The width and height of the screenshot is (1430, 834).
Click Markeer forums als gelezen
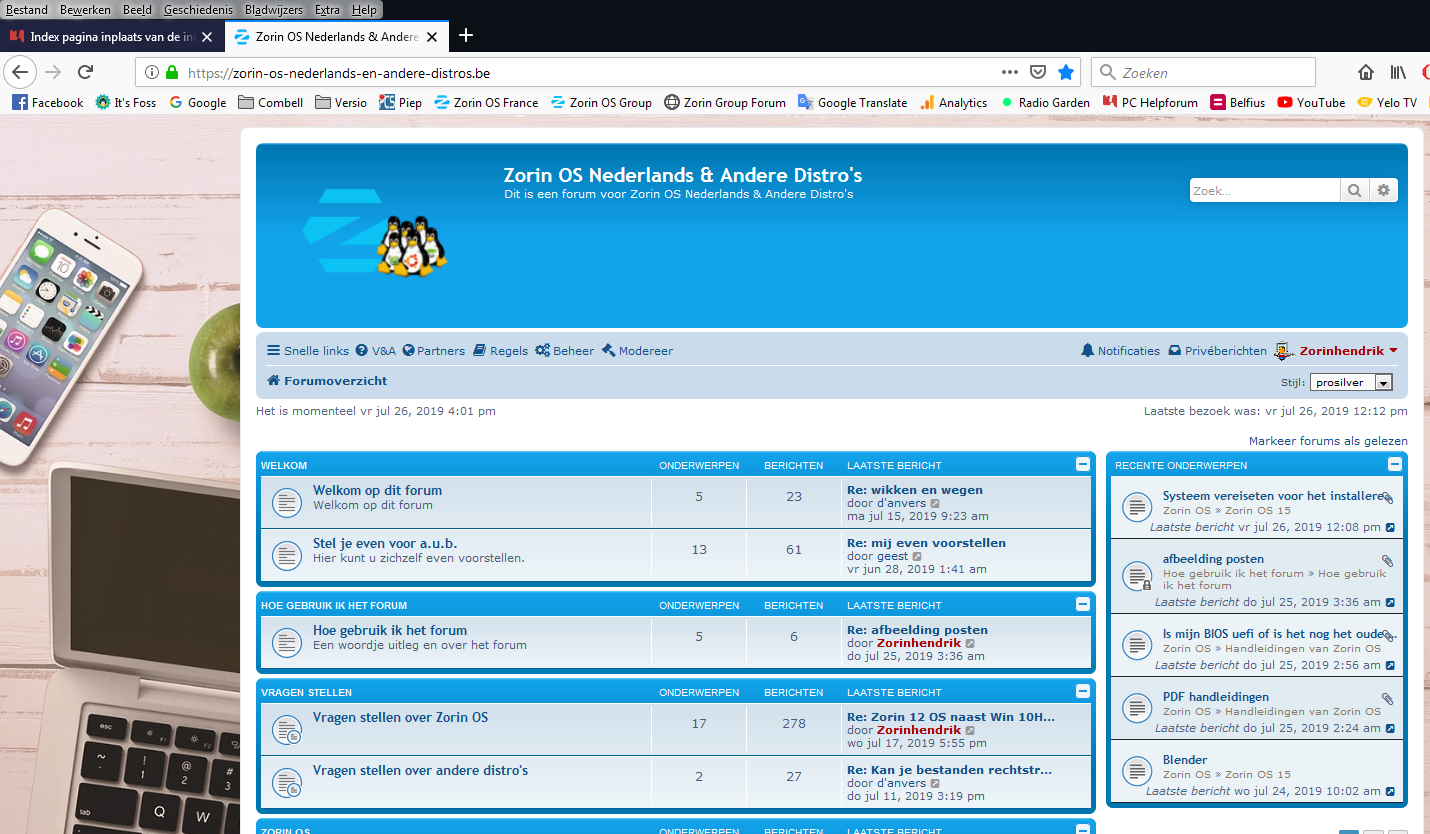click(x=1328, y=441)
